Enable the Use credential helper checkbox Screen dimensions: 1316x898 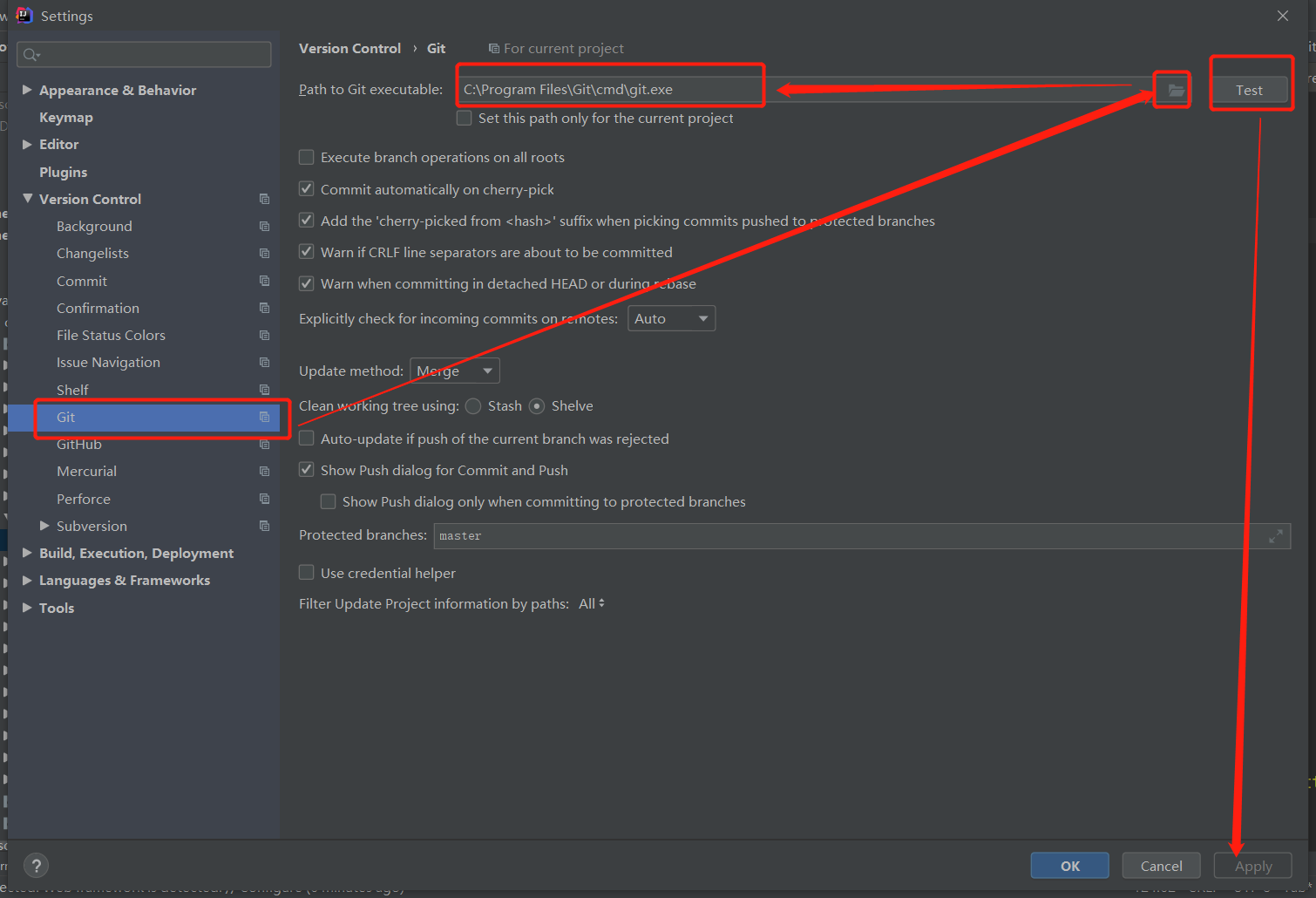(x=306, y=573)
